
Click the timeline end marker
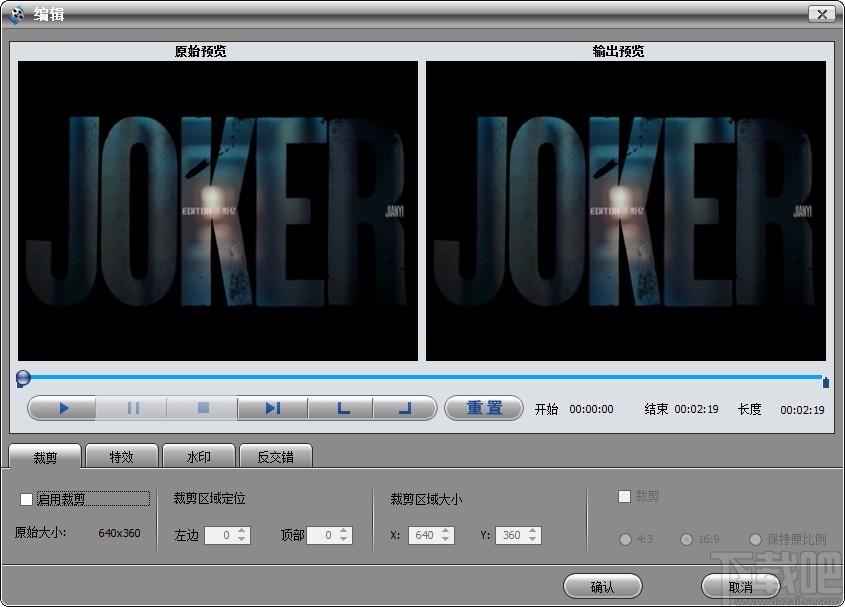point(826,382)
